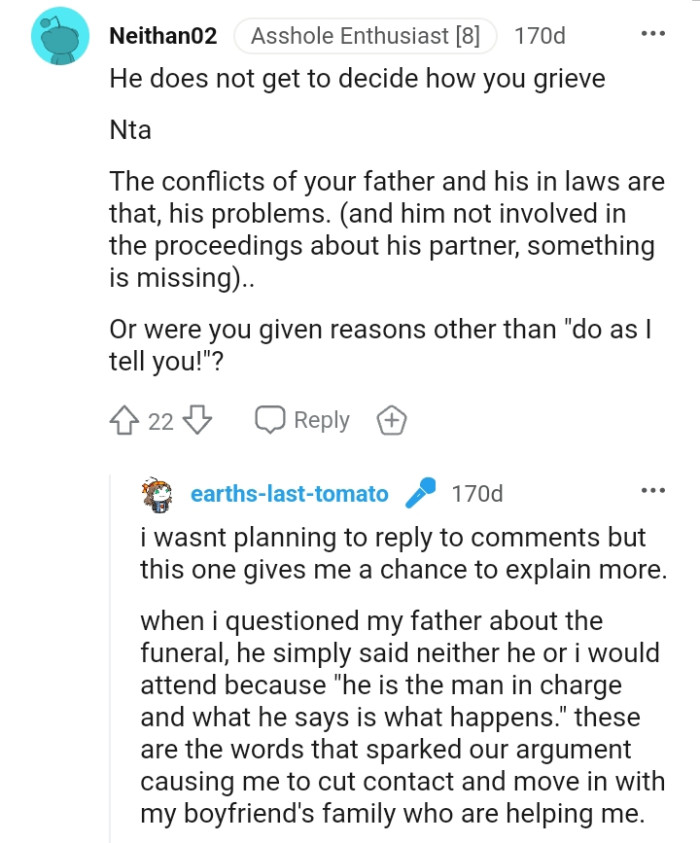This screenshot has height=843, width=700.
Task: Click earths-last-tomato's avatar image
Action: (156, 492)
